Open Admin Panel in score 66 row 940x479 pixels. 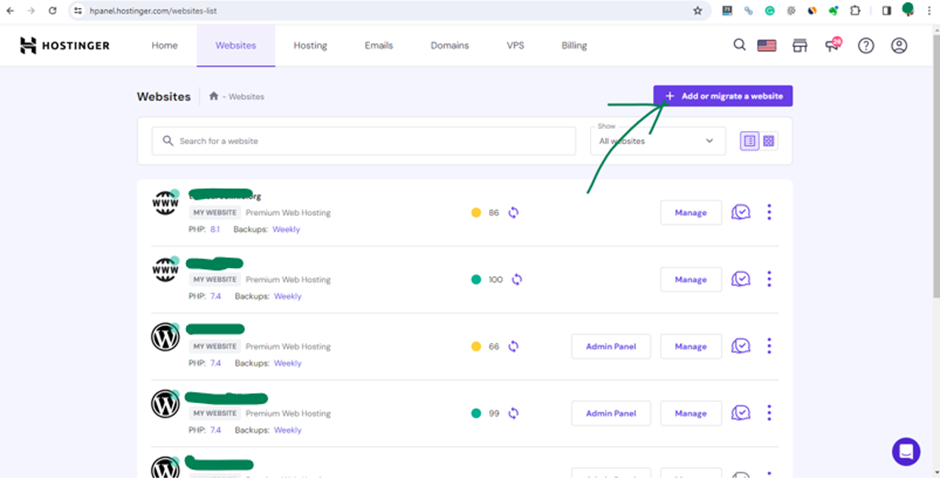click(611, 347)
